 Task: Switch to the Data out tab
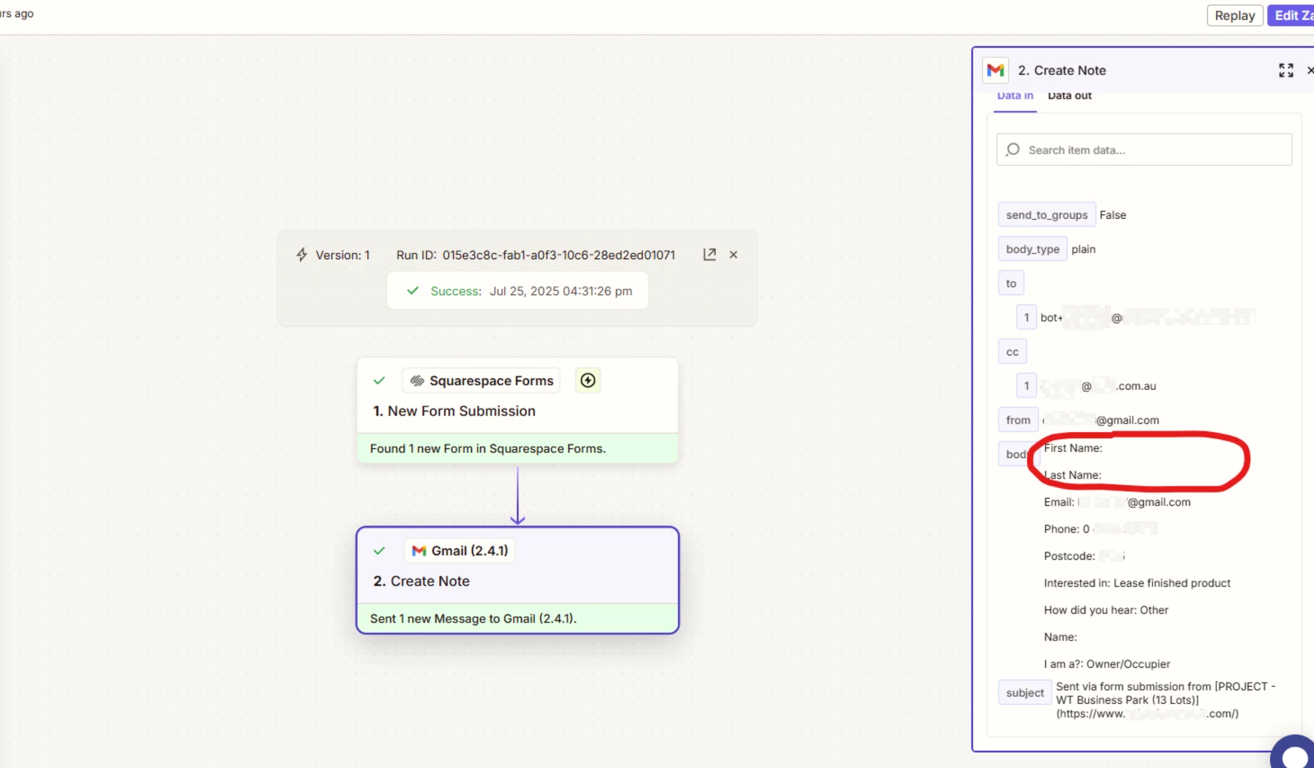point(1069,96)
